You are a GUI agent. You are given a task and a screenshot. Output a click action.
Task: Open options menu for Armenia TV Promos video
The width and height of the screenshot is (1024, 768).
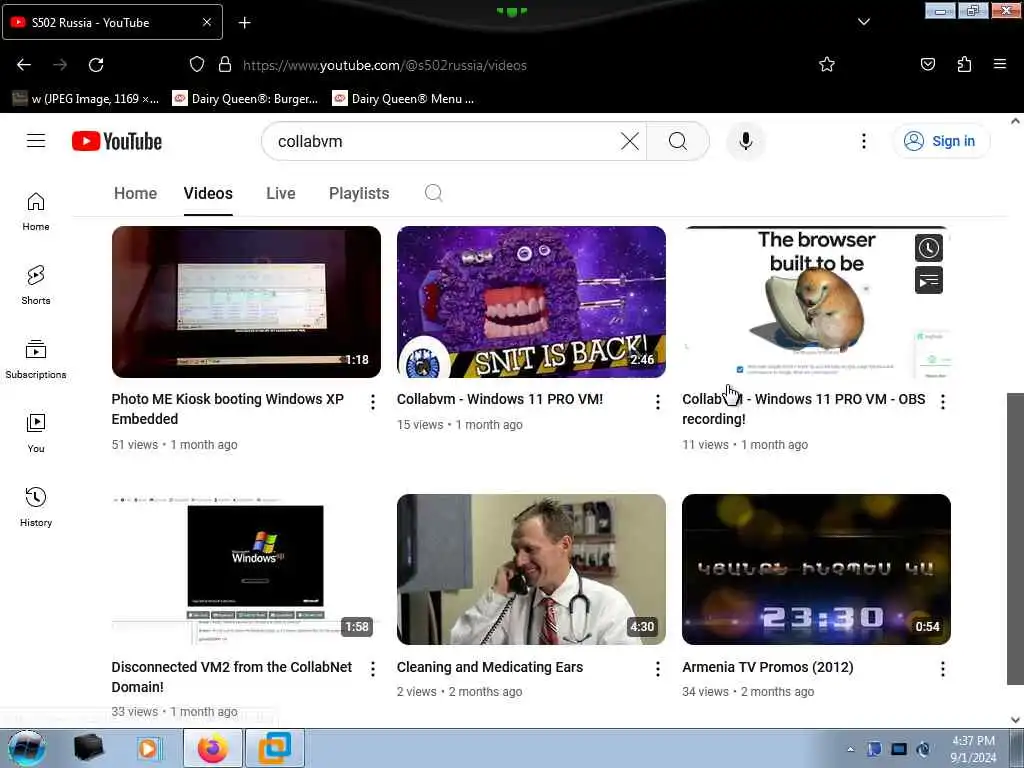coord(942,669)
